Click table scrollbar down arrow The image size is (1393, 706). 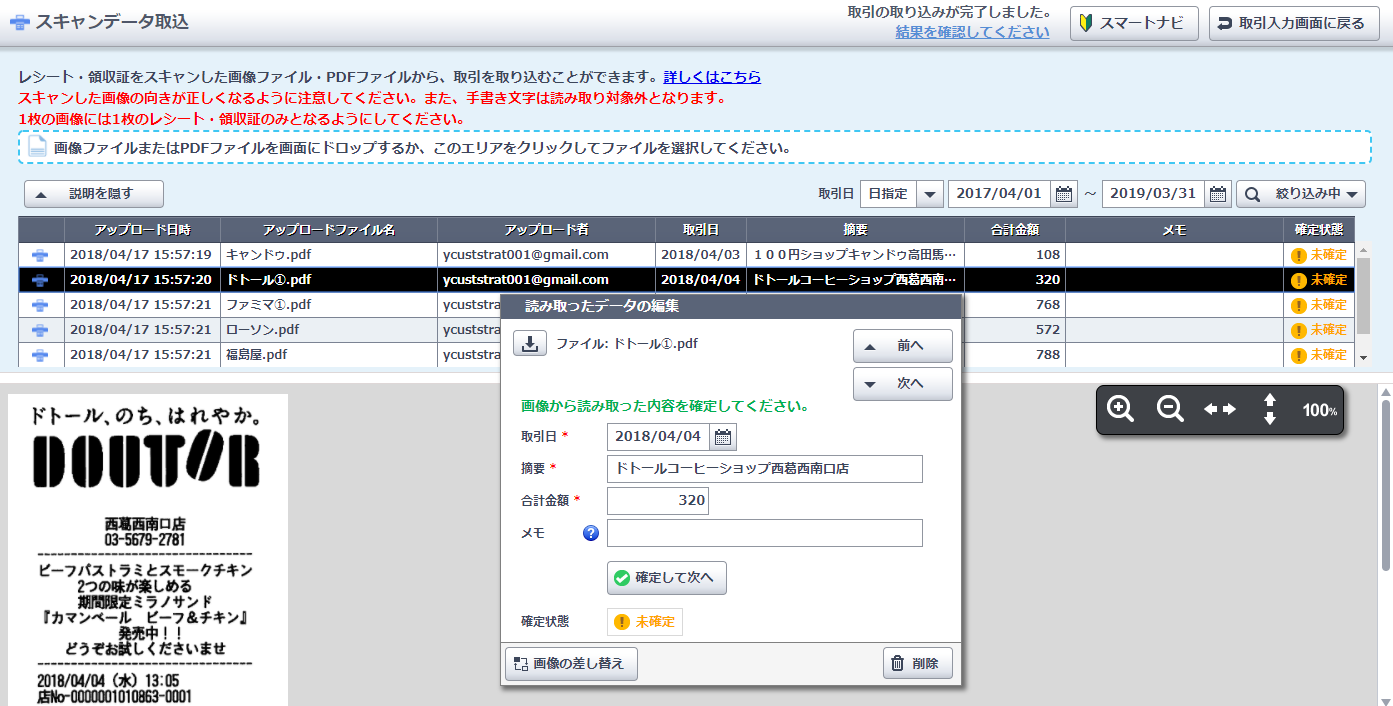point(1363,357)
